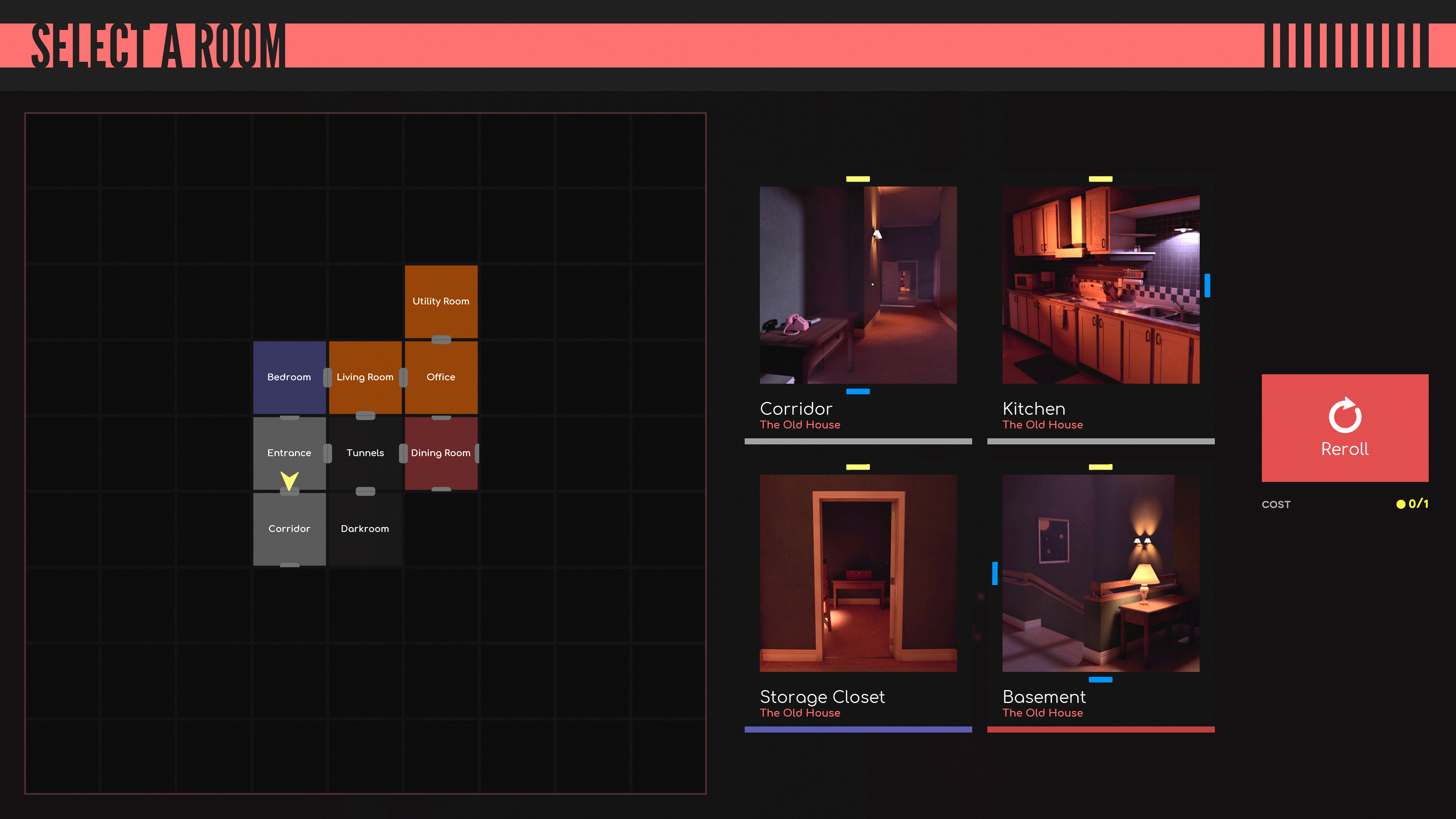Select the Office map tile
Viewport: 1456px width, 819px height.
[441, 377]
